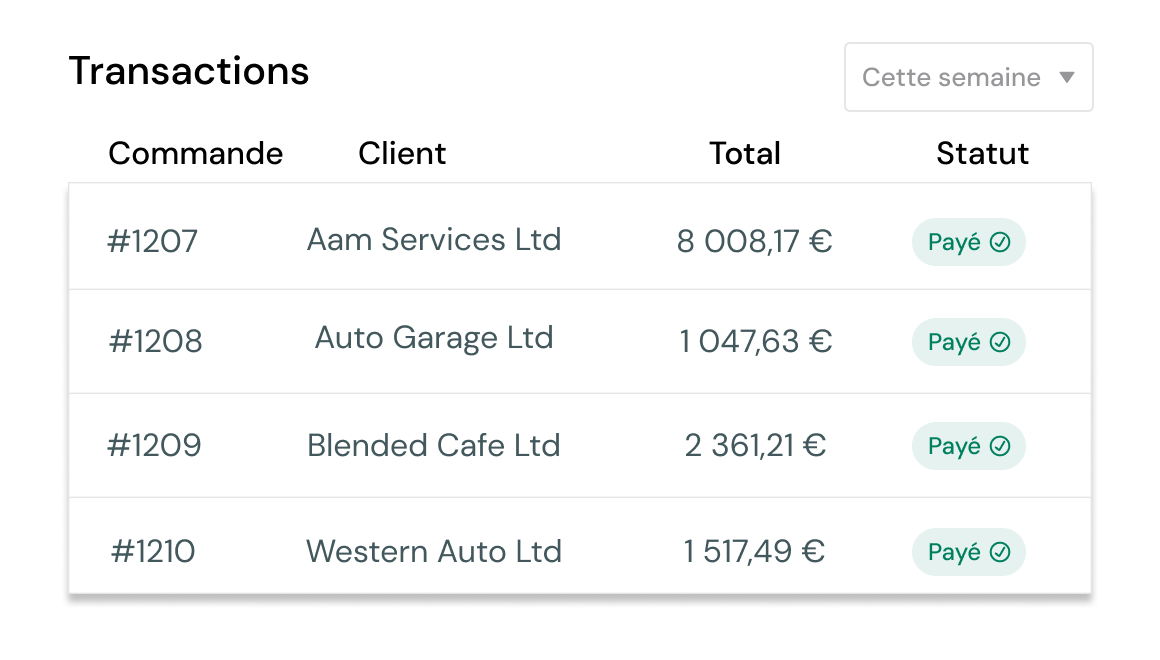Image resolution: width=1160 pixels, height=660 pixels.
Task: Select order number #1208
Action: (155, 341)
